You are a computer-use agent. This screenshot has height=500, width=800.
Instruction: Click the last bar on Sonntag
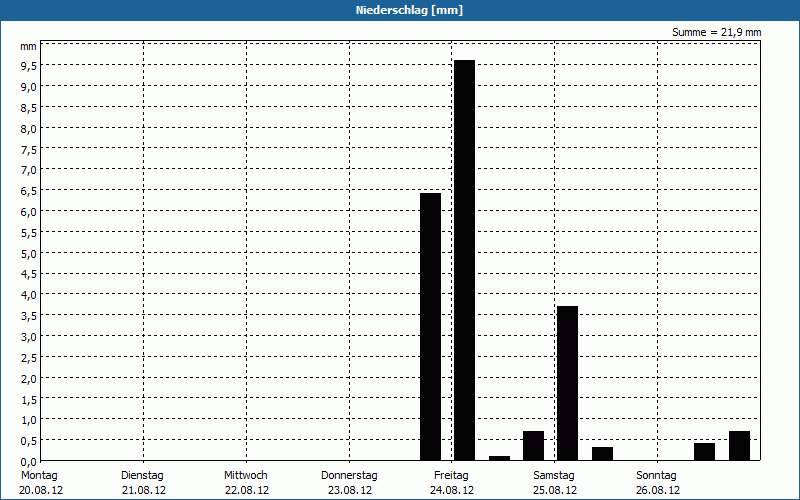click(x=739, y=445)
